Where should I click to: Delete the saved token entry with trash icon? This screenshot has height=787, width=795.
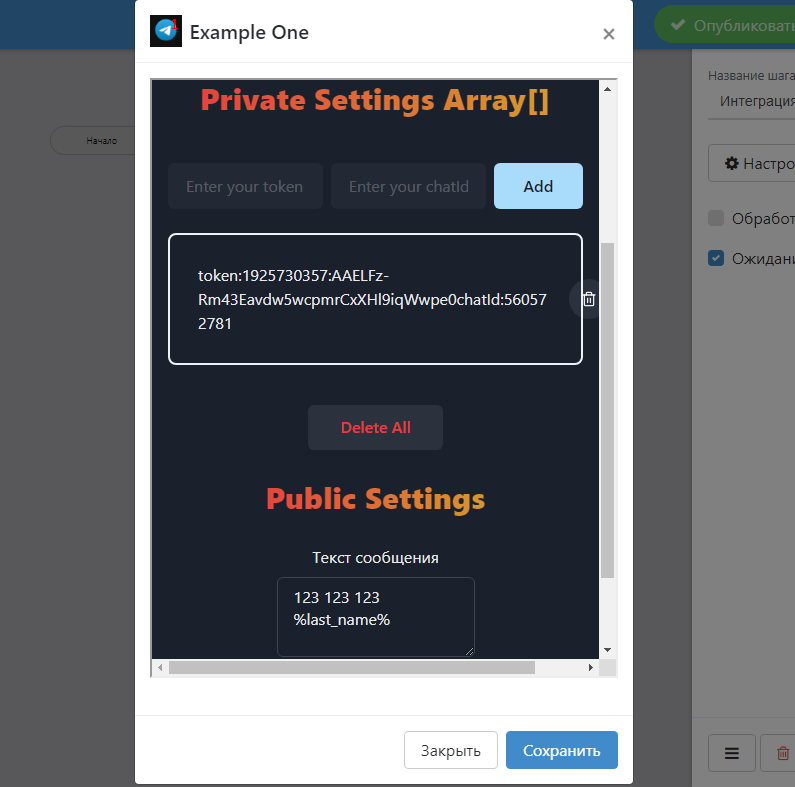click(589, 299)
